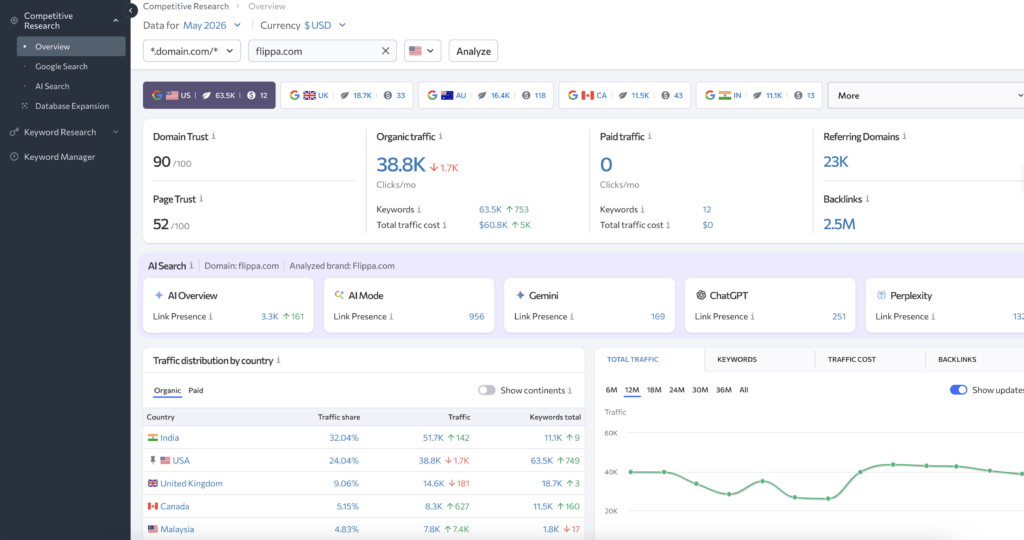Click the 38.8K organic traffic value
The image size is (1024, 540).
pos(401,165)
